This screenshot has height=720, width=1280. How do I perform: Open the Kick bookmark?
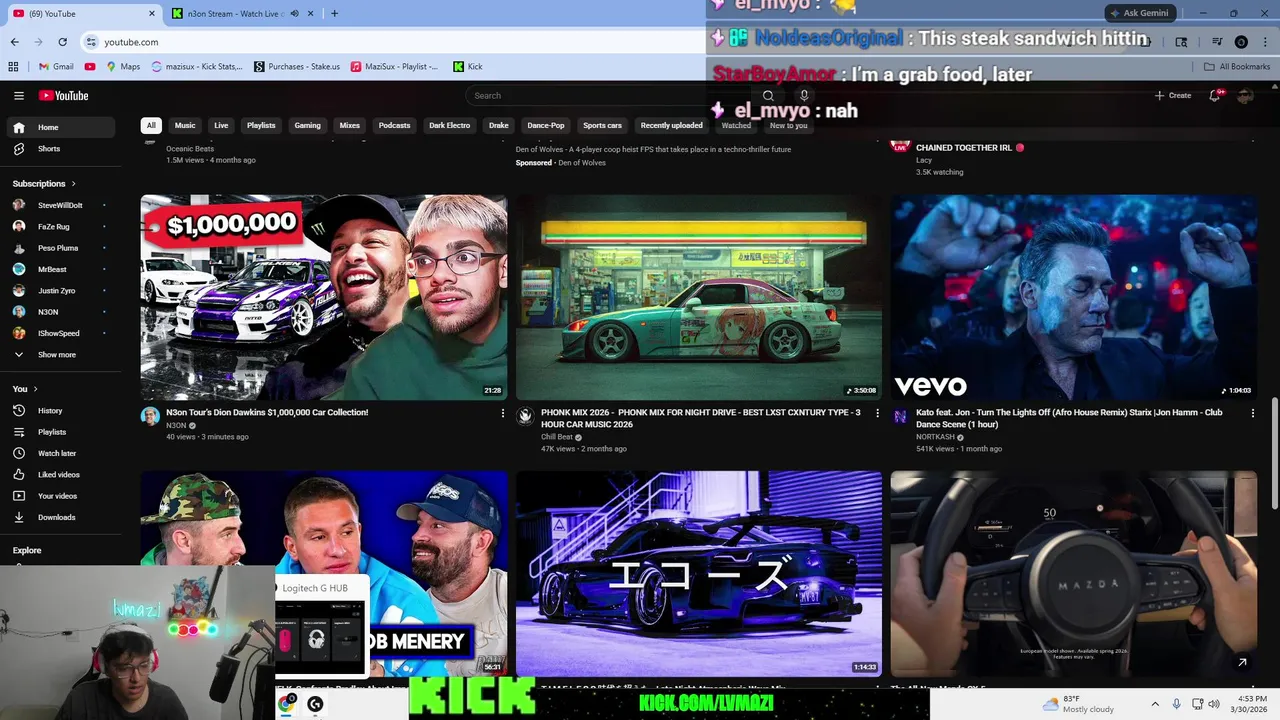pos(468,67)
